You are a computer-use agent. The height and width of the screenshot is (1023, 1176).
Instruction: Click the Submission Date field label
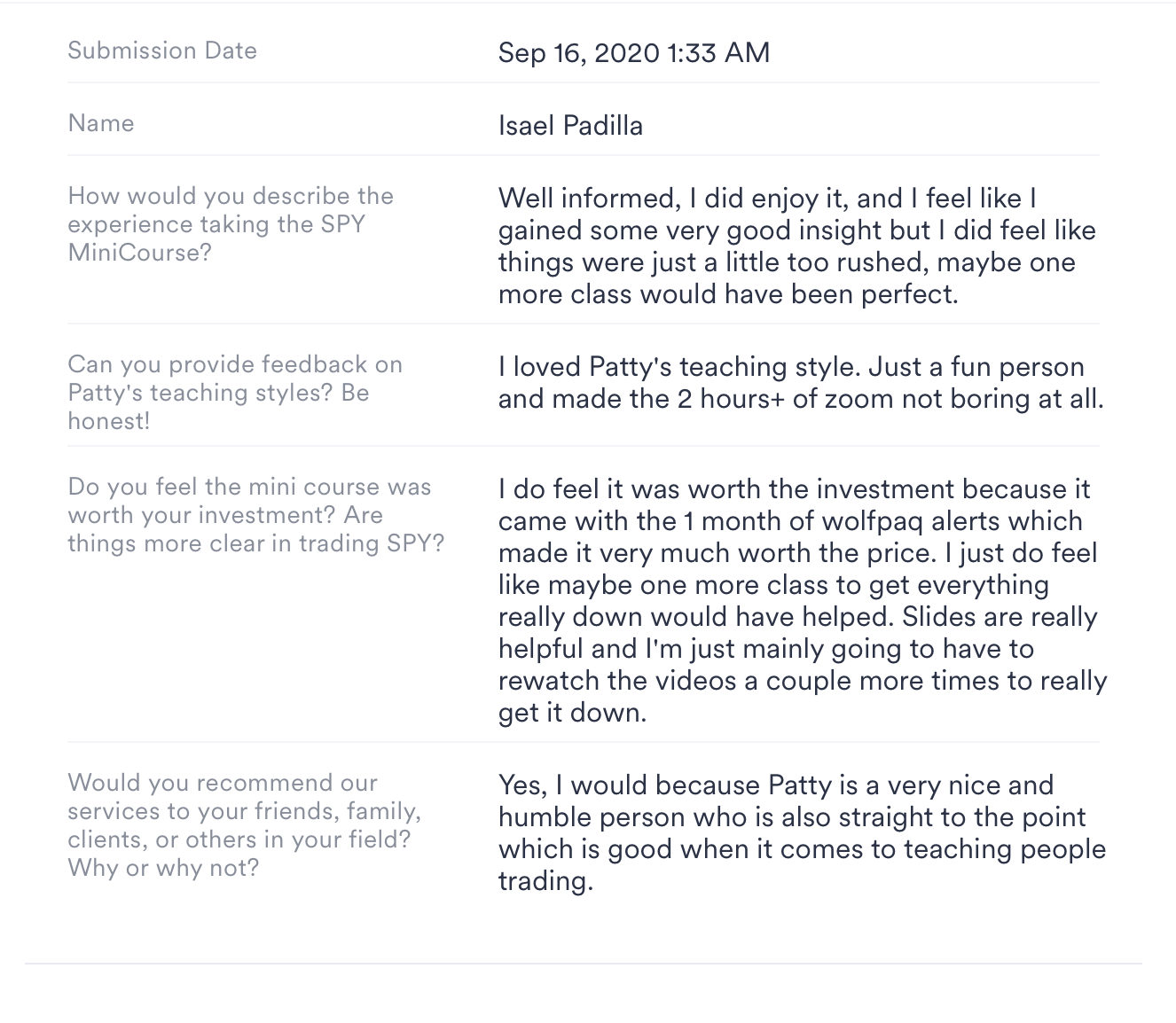(x=162, y=51)
